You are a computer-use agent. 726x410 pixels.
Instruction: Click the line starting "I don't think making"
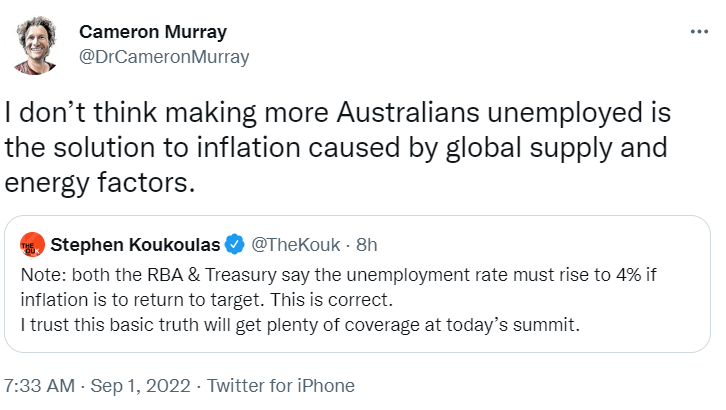click(x=337, y=117)
